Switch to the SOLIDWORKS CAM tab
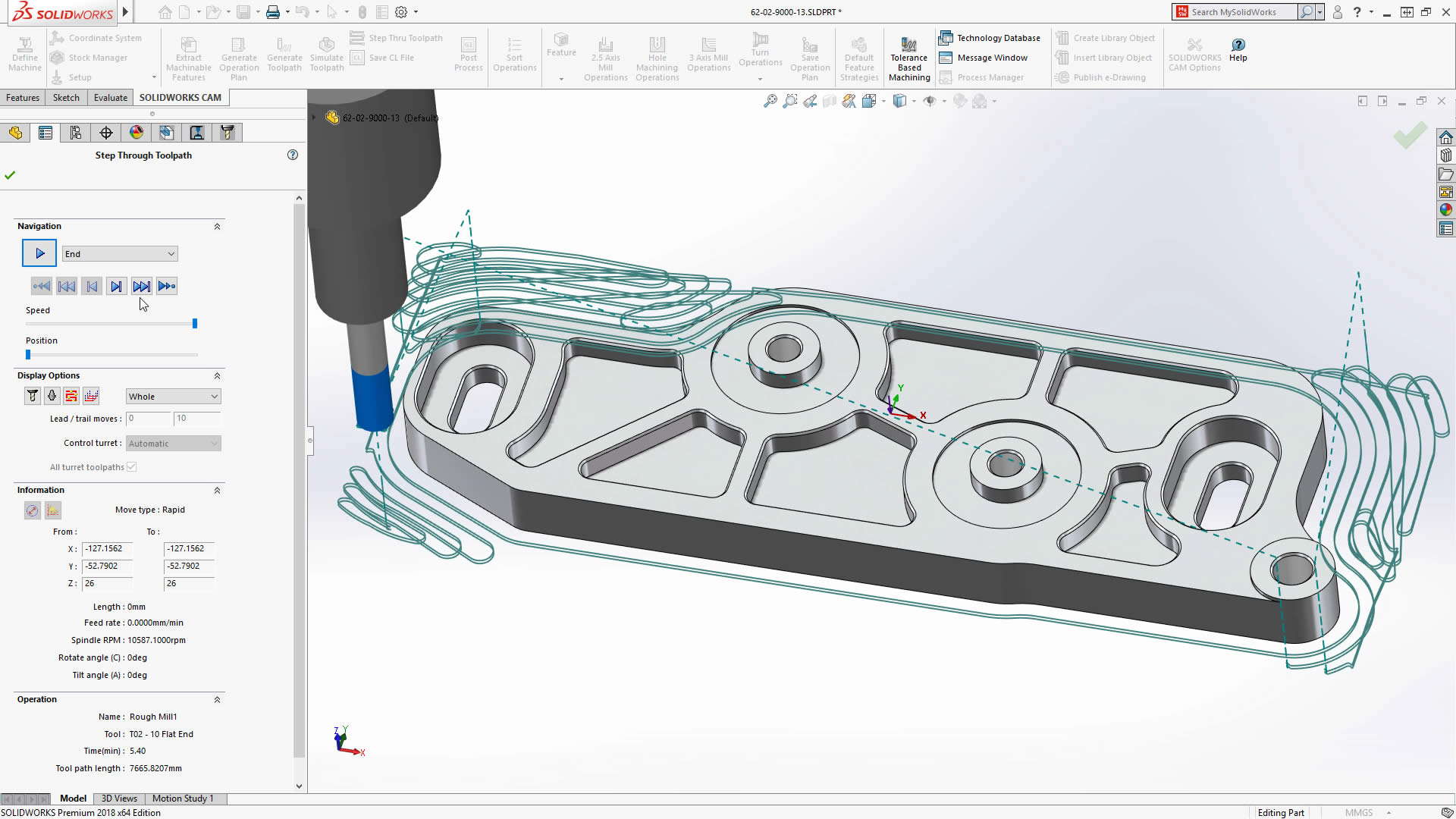The height and width of the screenshot is (819, 1456). 180,97
